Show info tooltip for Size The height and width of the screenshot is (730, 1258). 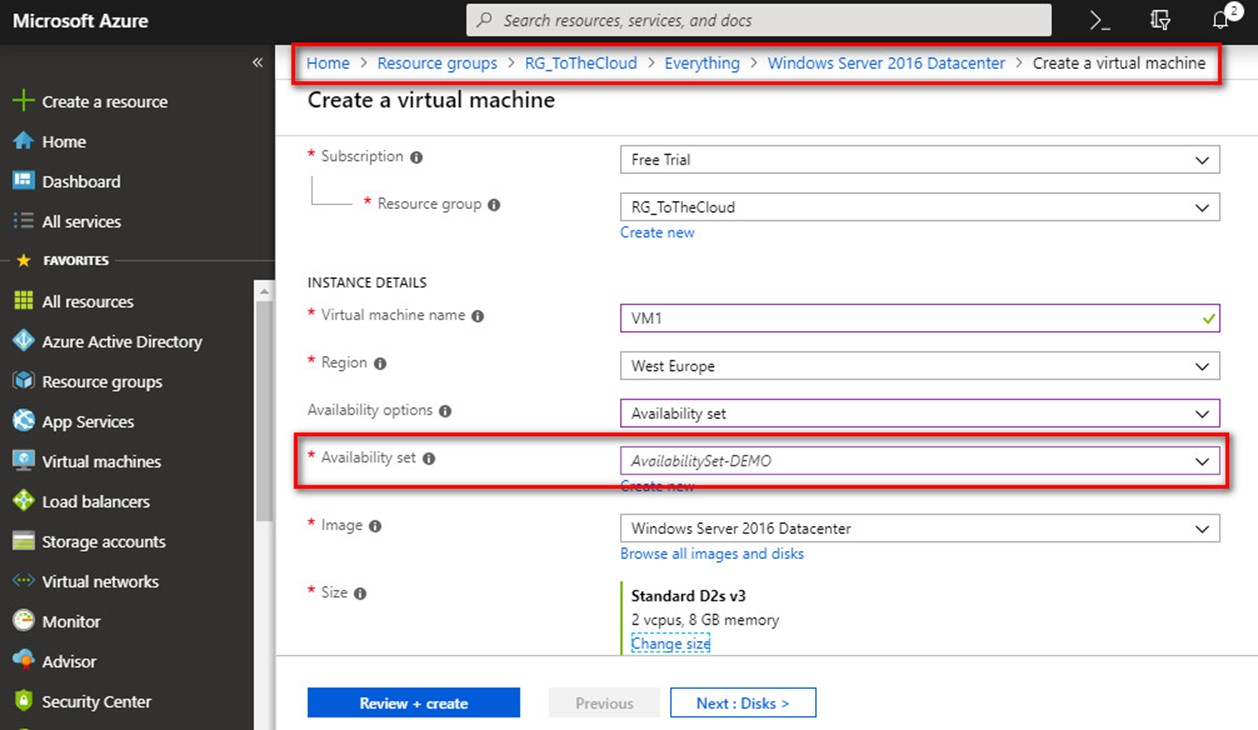(x=360, y=594)
